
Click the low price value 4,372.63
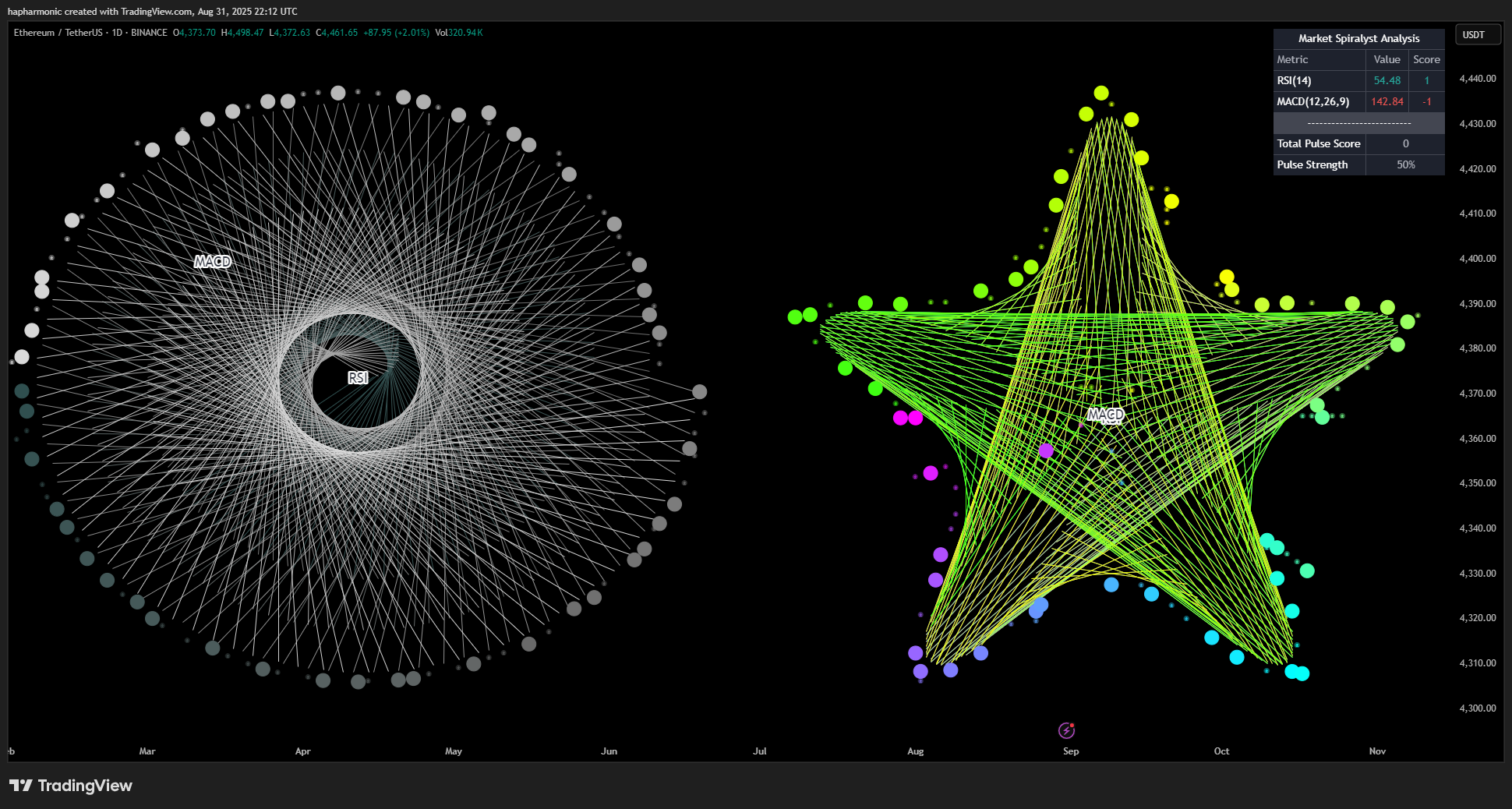tap(292, 33)
